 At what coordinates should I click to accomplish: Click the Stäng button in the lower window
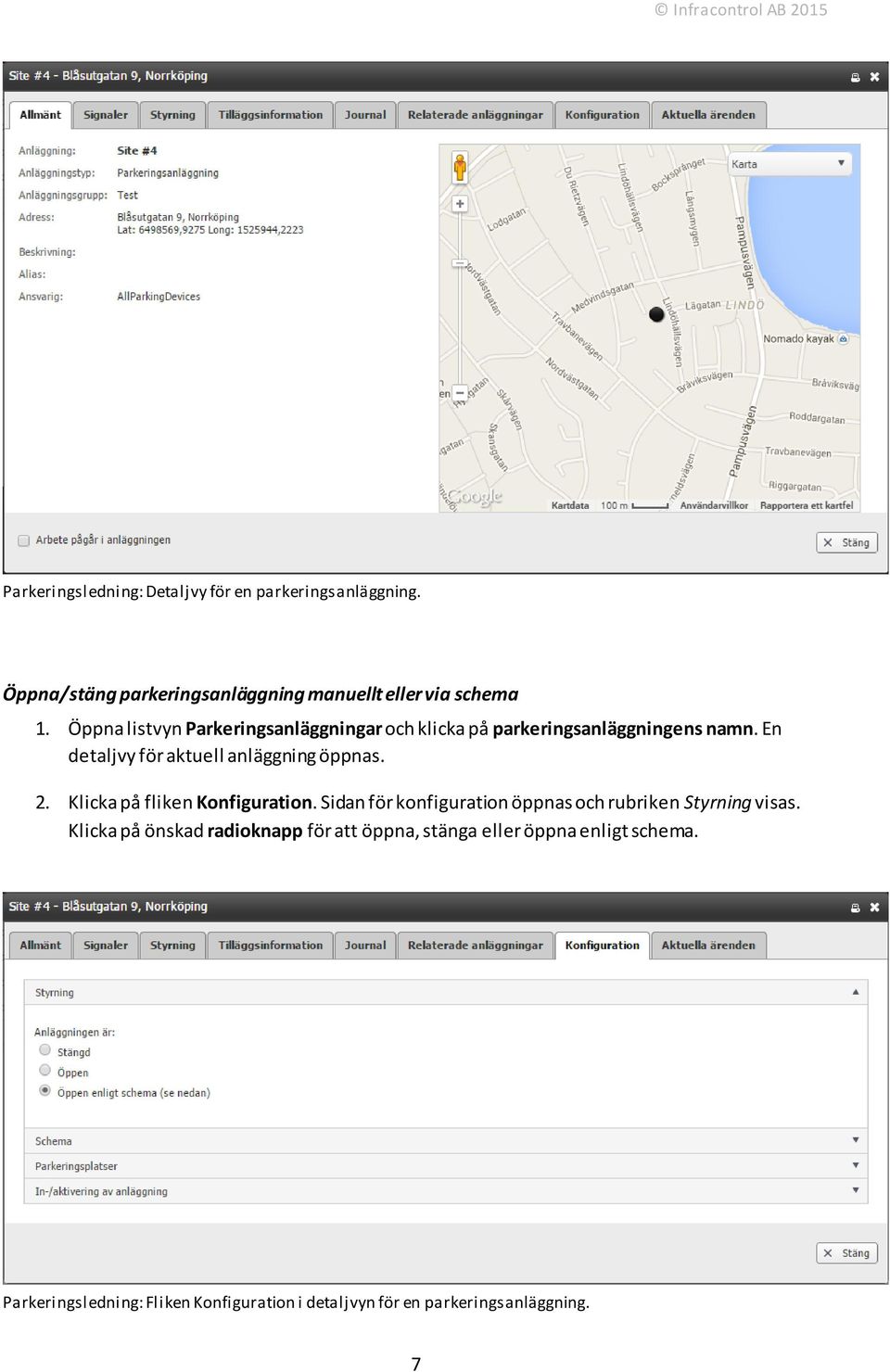(846, 1252)
